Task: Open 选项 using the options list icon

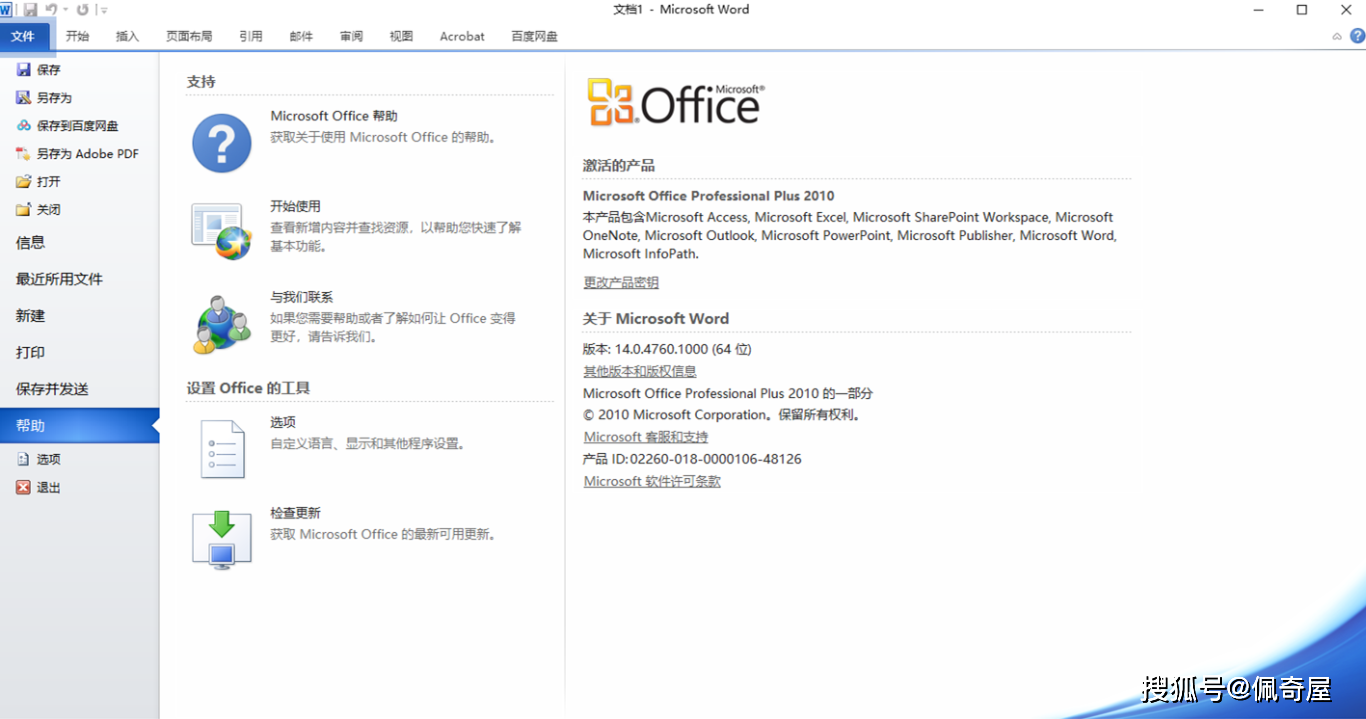Action: [x=221, y=448]
